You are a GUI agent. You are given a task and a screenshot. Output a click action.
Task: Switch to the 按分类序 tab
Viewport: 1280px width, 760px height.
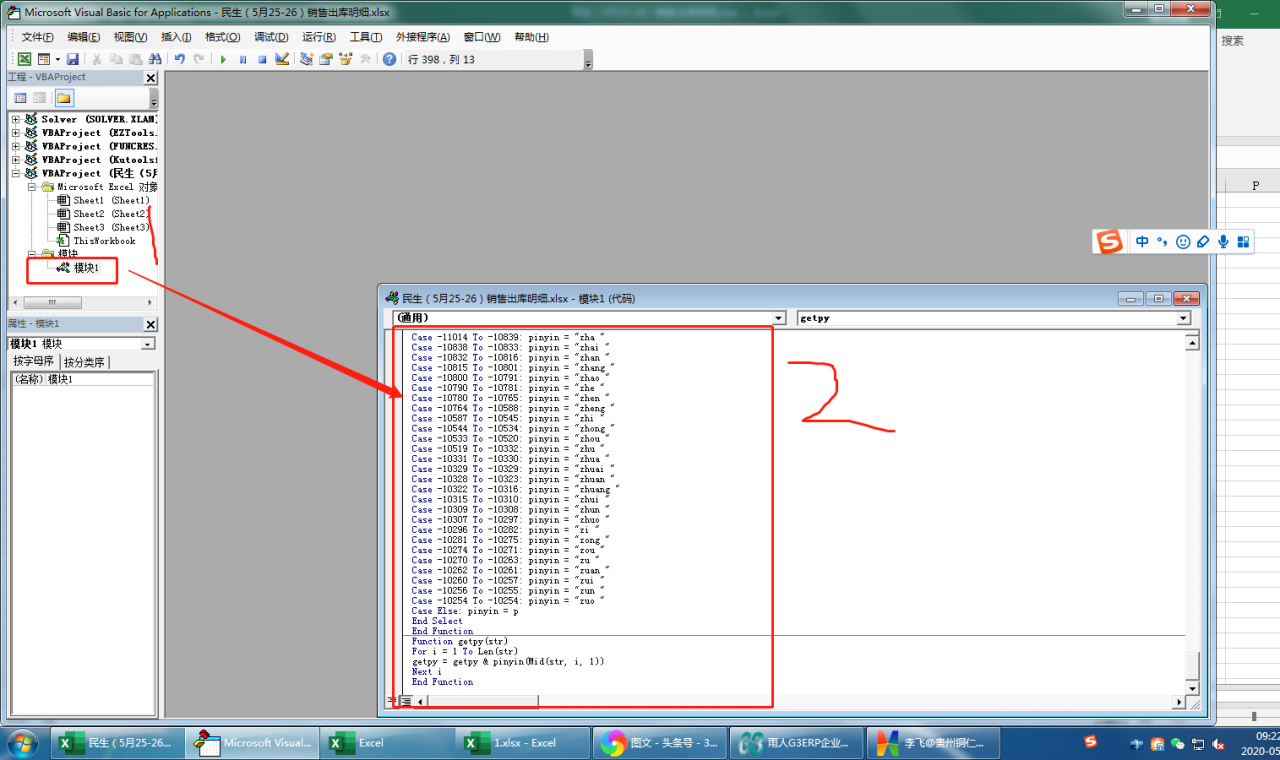click(x=86, y=362)
